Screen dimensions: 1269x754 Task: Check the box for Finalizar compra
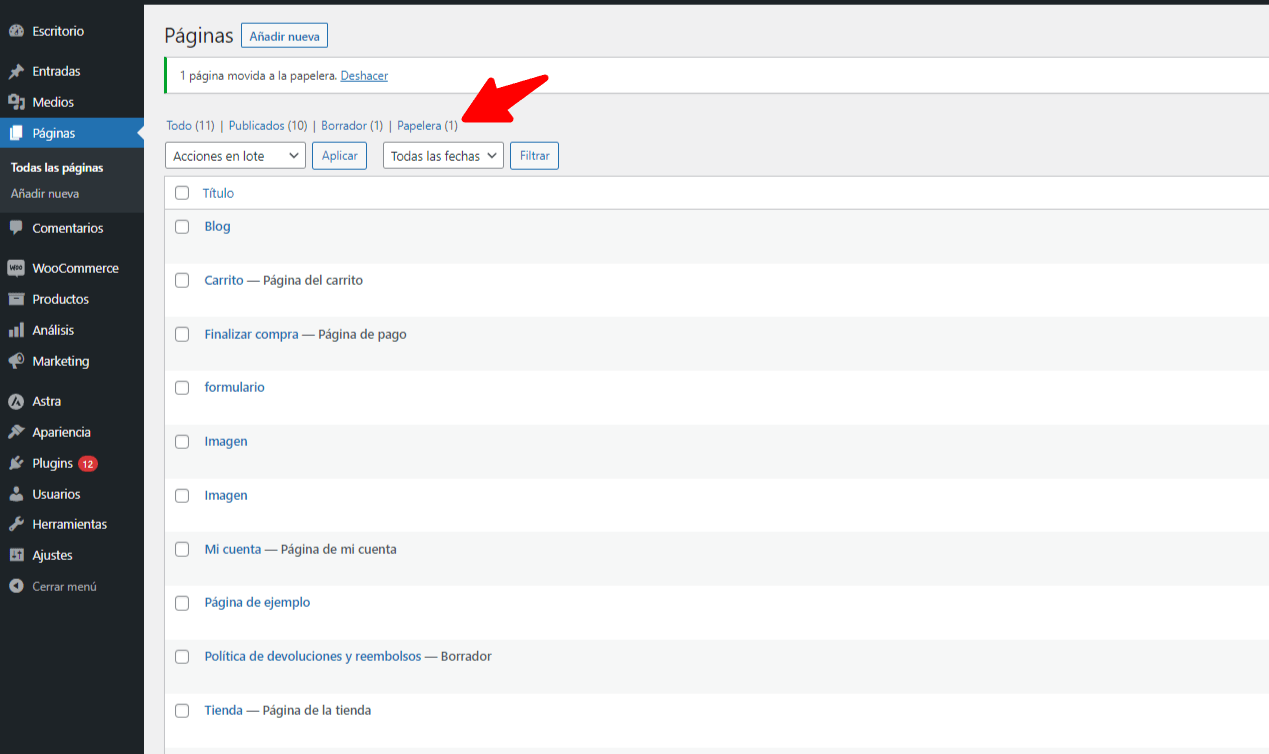[x=182, y=335]
